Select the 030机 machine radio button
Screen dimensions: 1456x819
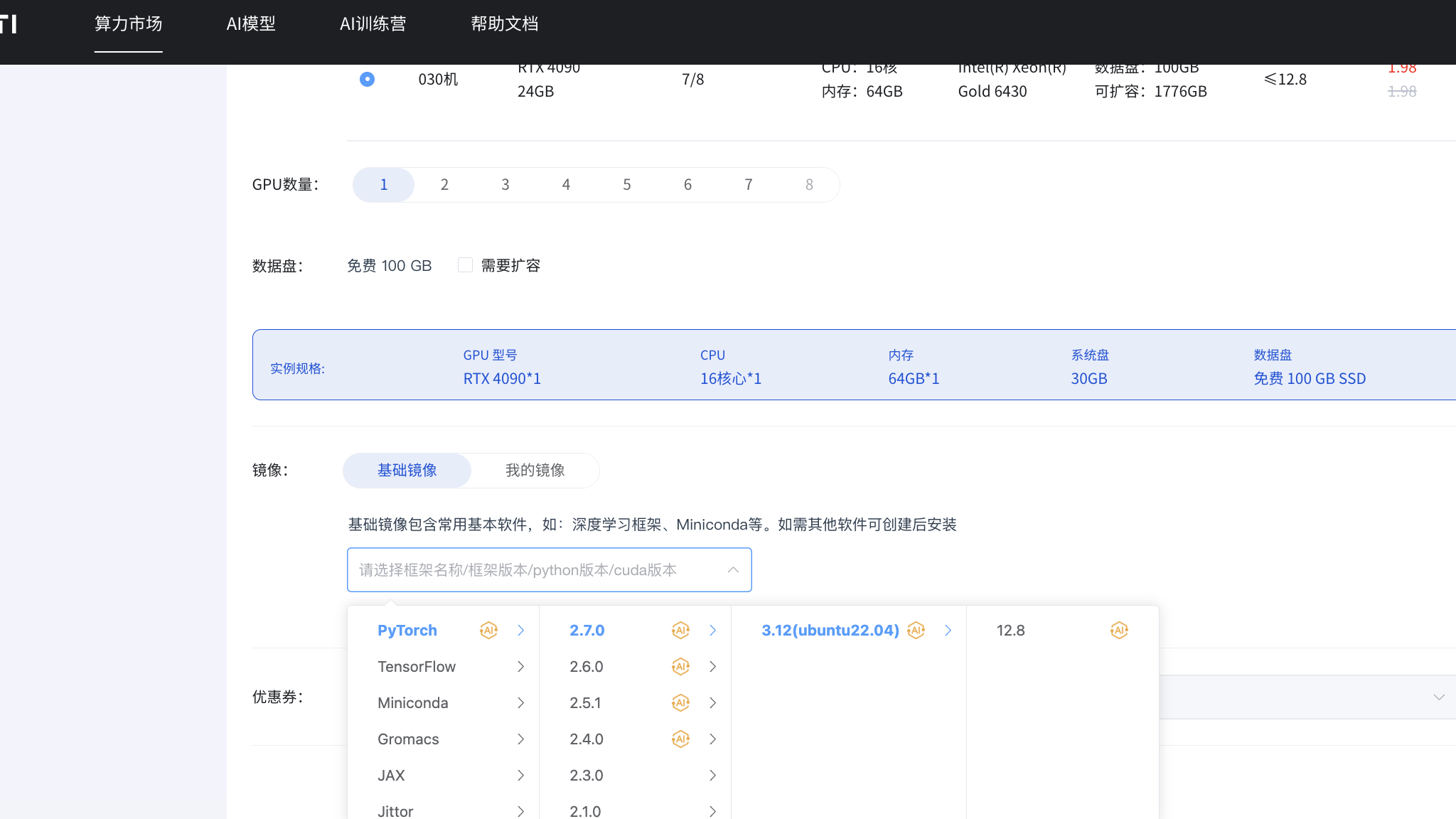[367, 79]
